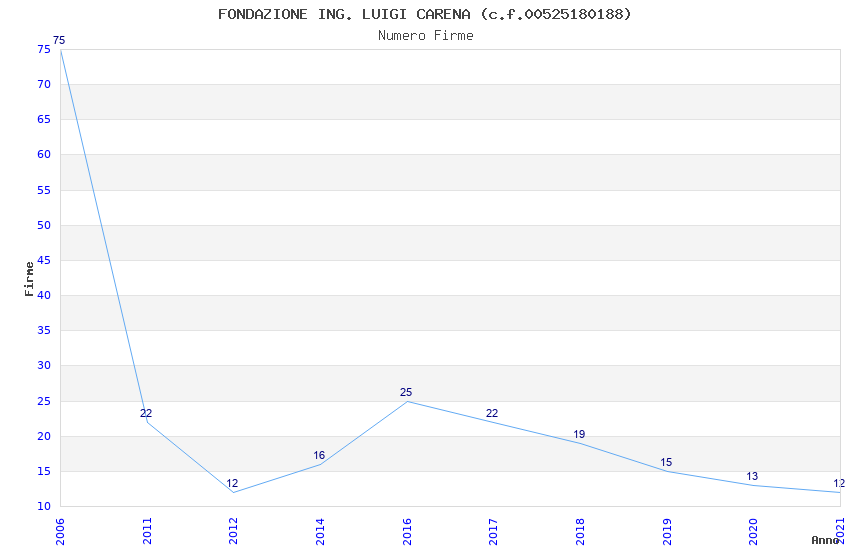Click the Firme y-axis label
This screenshot has height=550, width=850.
(29, 279)
